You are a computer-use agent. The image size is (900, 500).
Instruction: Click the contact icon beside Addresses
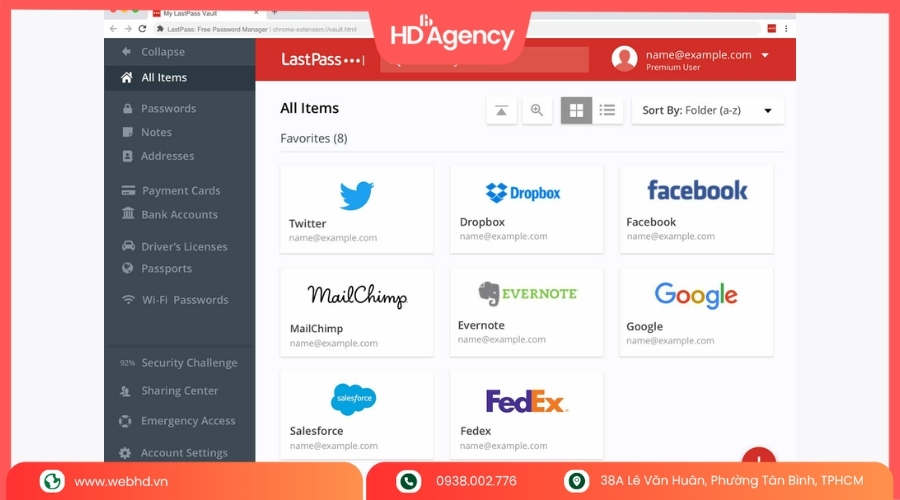pyautogui.click(x=127, y=156)
